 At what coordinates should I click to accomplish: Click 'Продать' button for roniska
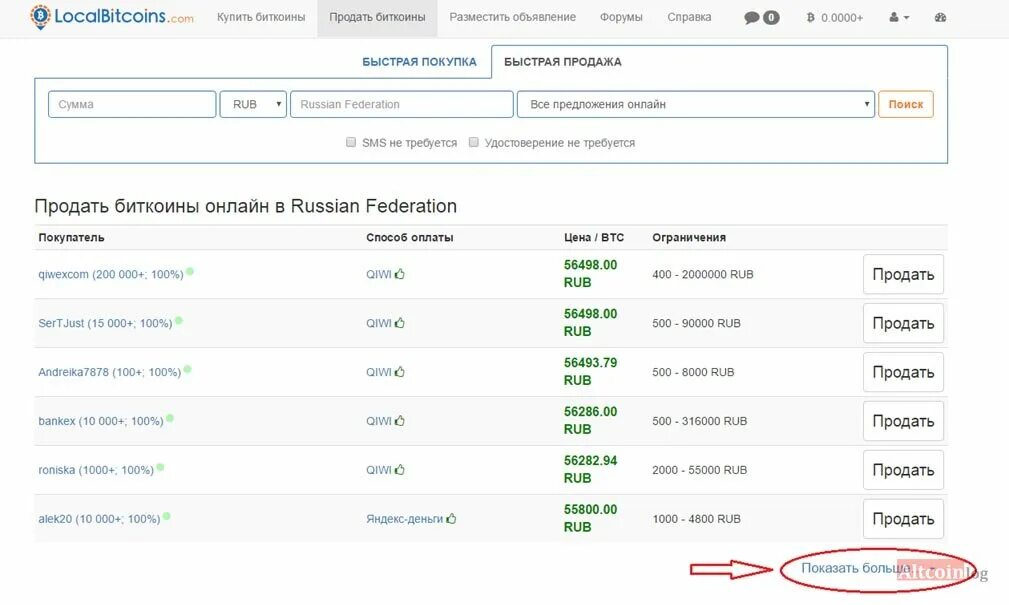pos(903,470)
